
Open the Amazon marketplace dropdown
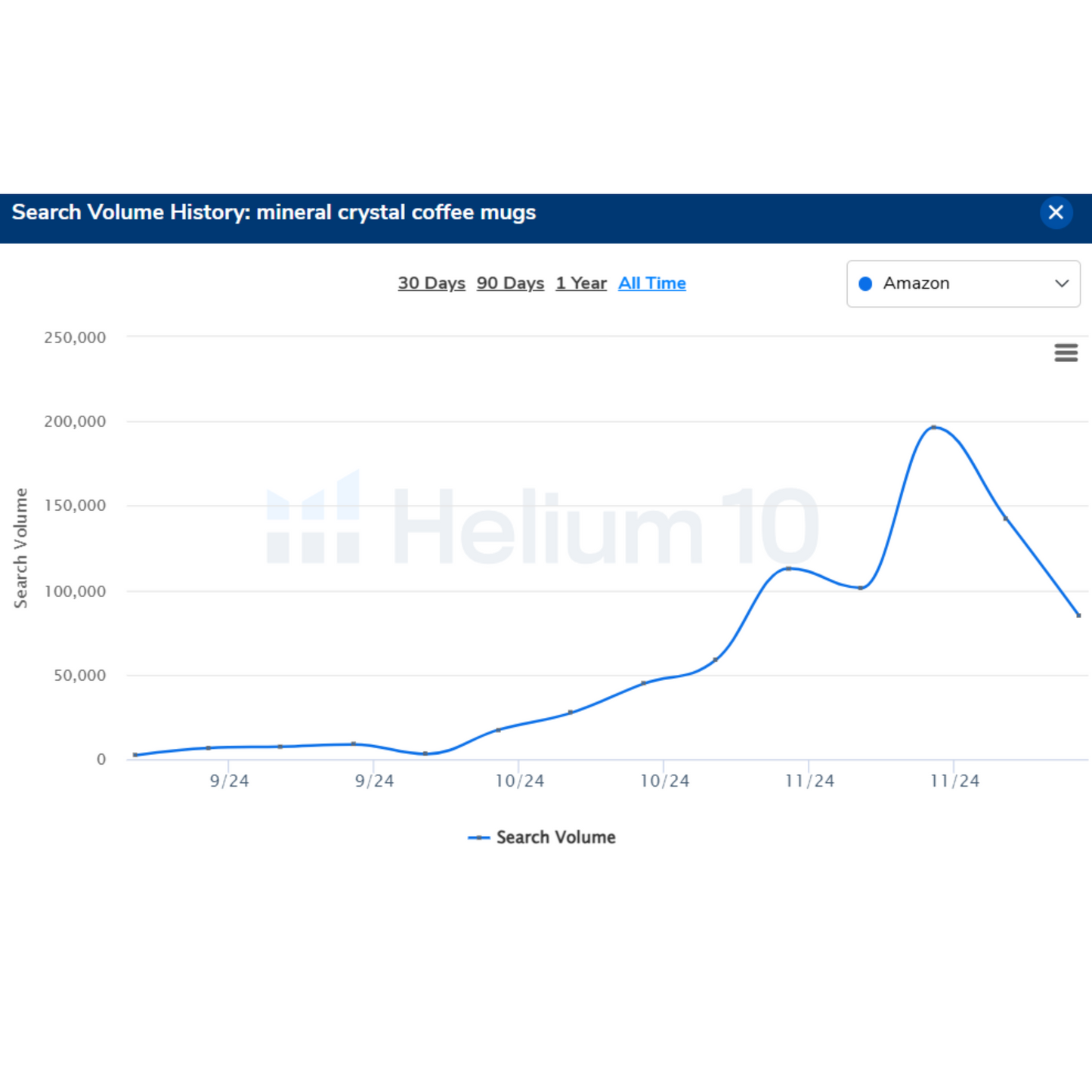(x=964, y=284)
